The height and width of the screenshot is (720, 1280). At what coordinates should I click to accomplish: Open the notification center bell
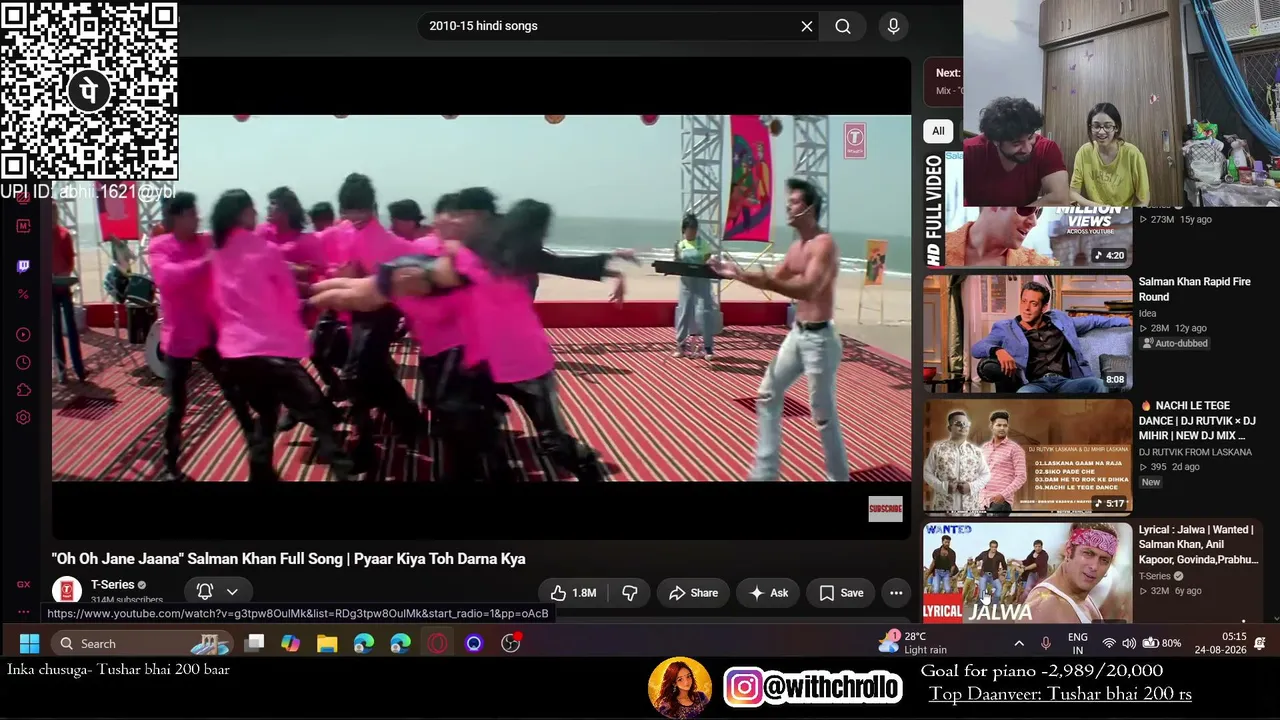pos(1260,644)
